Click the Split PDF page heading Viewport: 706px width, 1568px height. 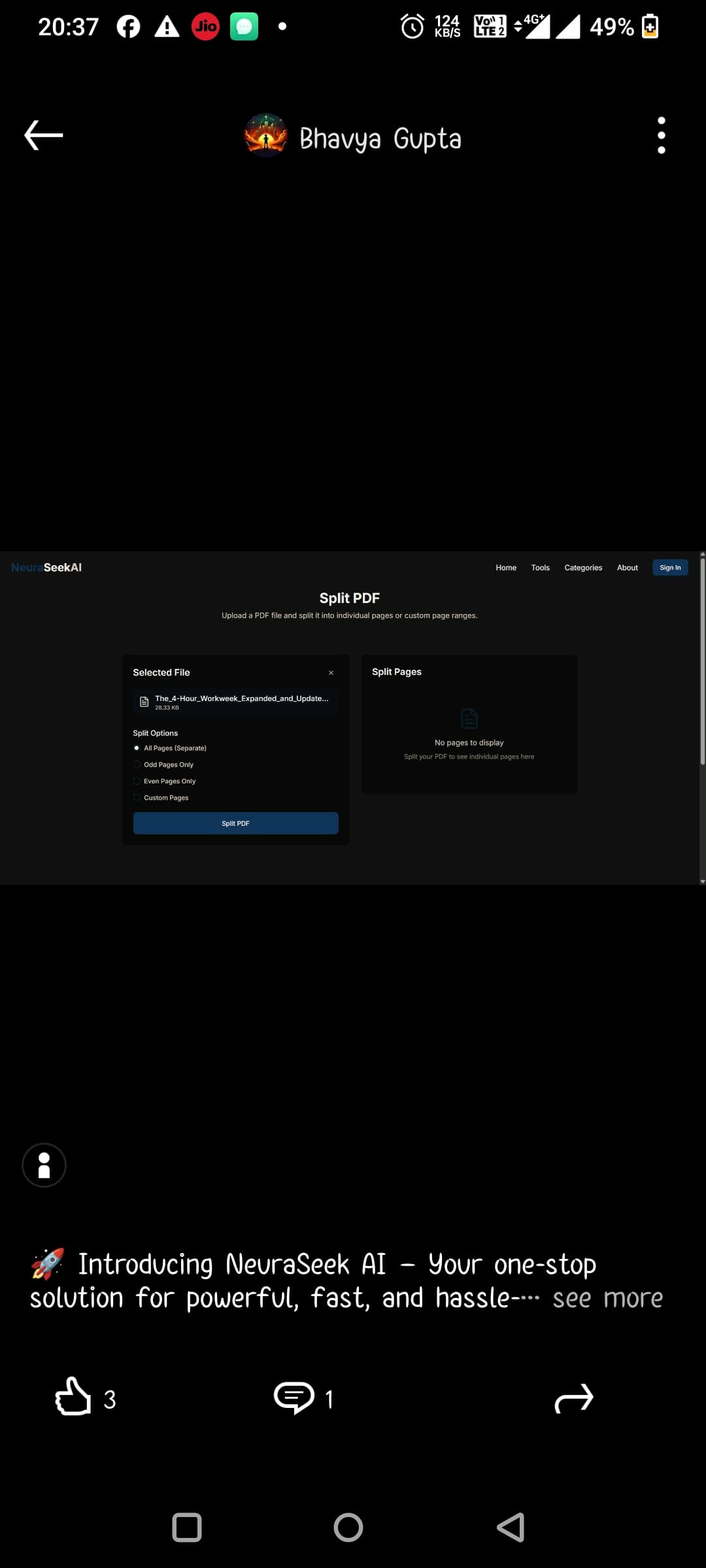click(350, 598)
